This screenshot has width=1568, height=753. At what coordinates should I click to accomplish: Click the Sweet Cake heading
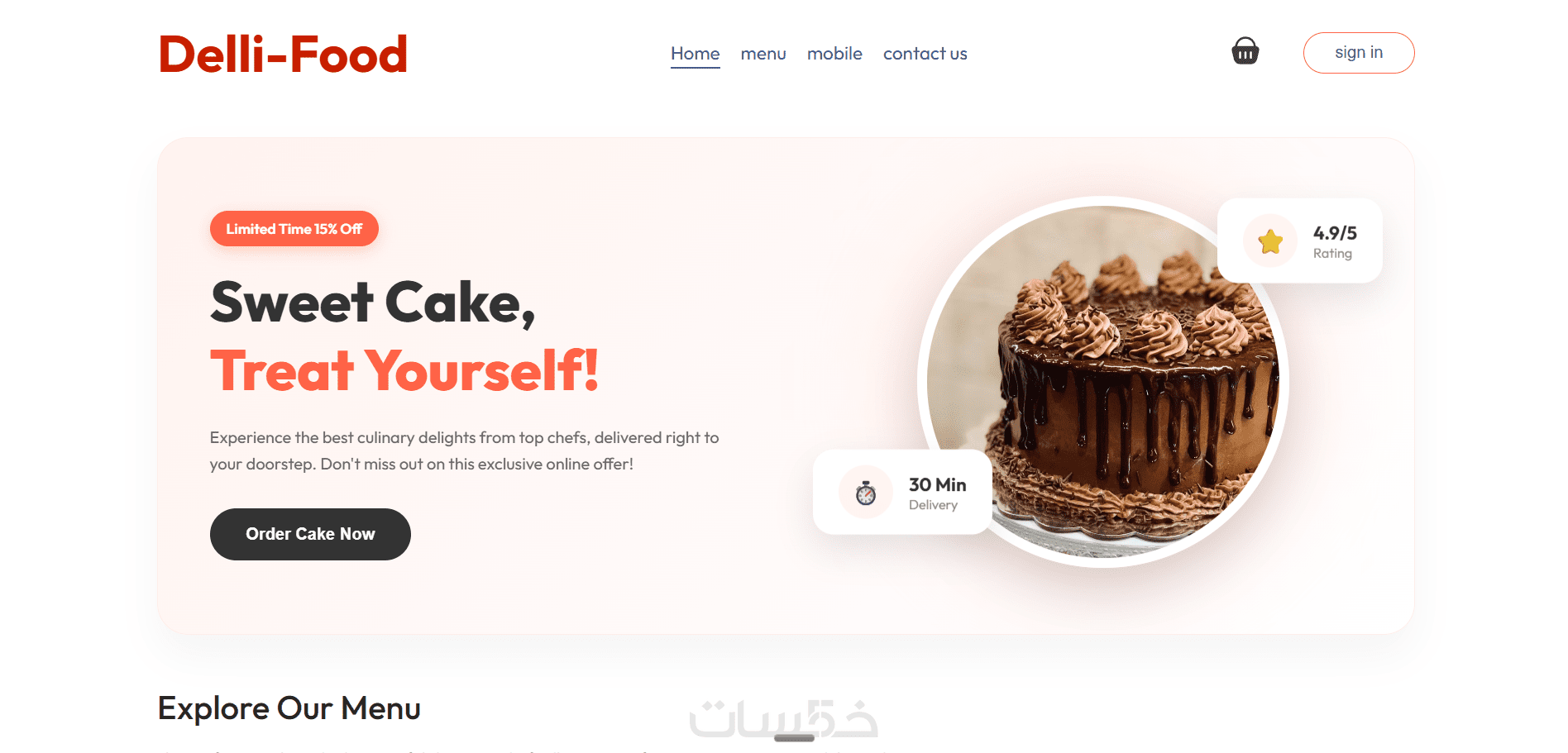tap(373, 303)
